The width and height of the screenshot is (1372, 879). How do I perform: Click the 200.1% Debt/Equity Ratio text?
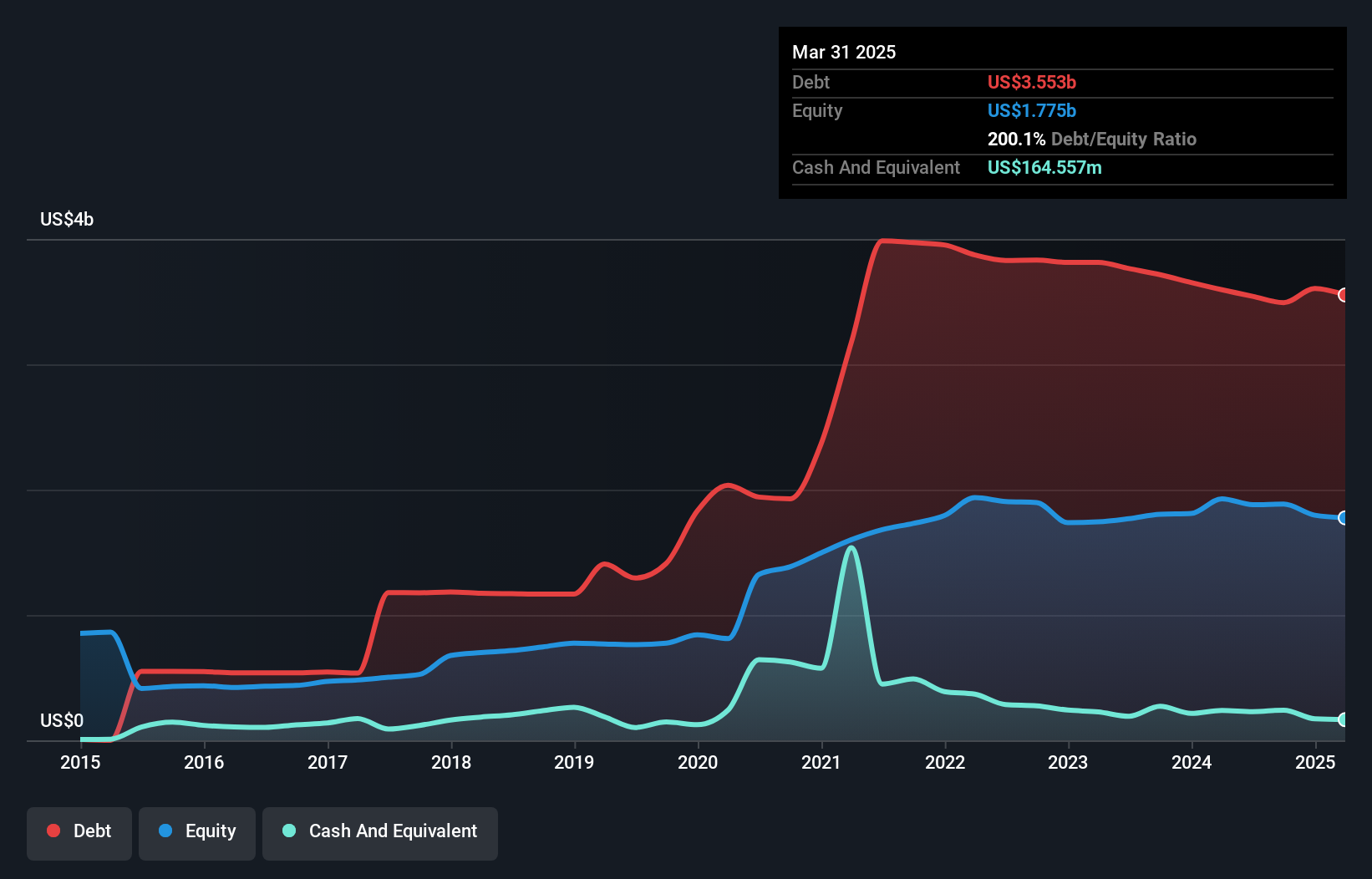coord(1092,139)
